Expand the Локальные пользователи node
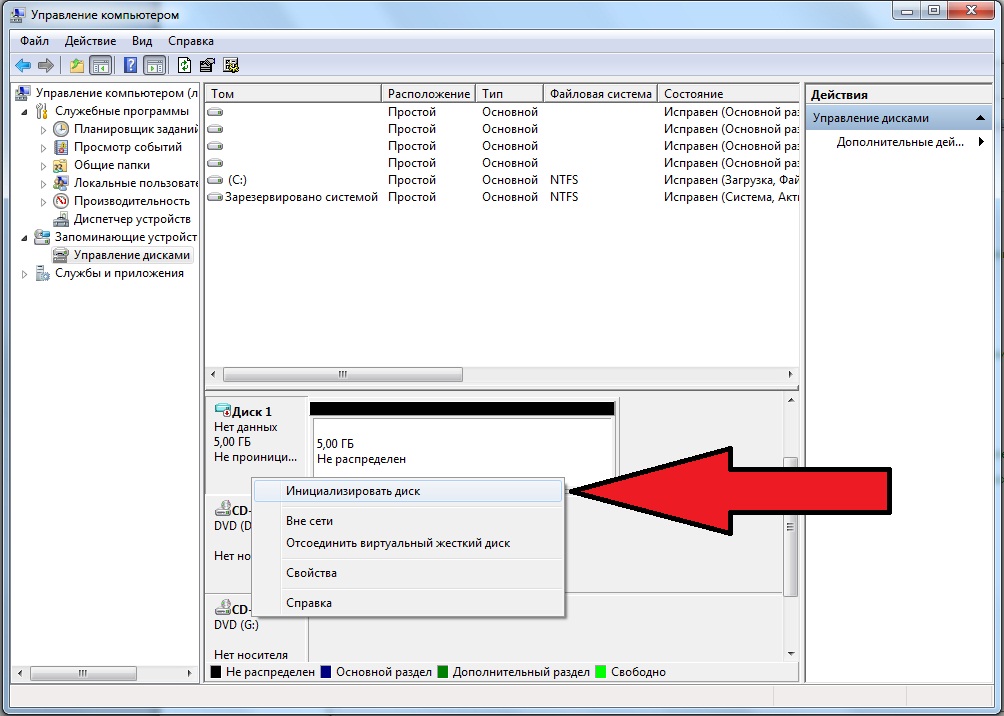 [x=43, y=184]
